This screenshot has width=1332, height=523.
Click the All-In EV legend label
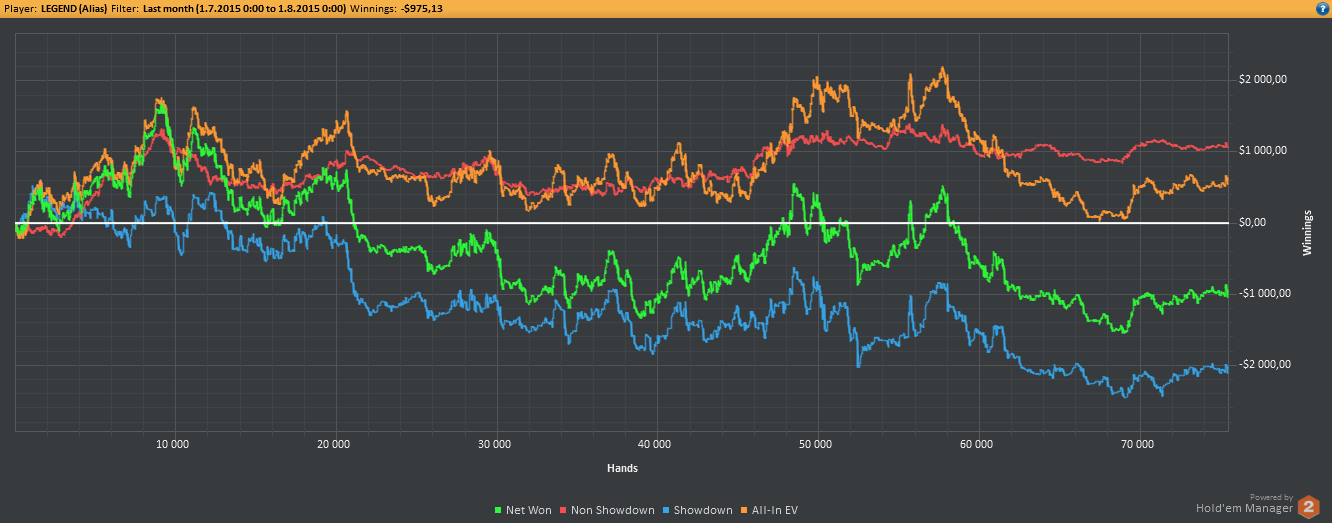click(775, 511)
